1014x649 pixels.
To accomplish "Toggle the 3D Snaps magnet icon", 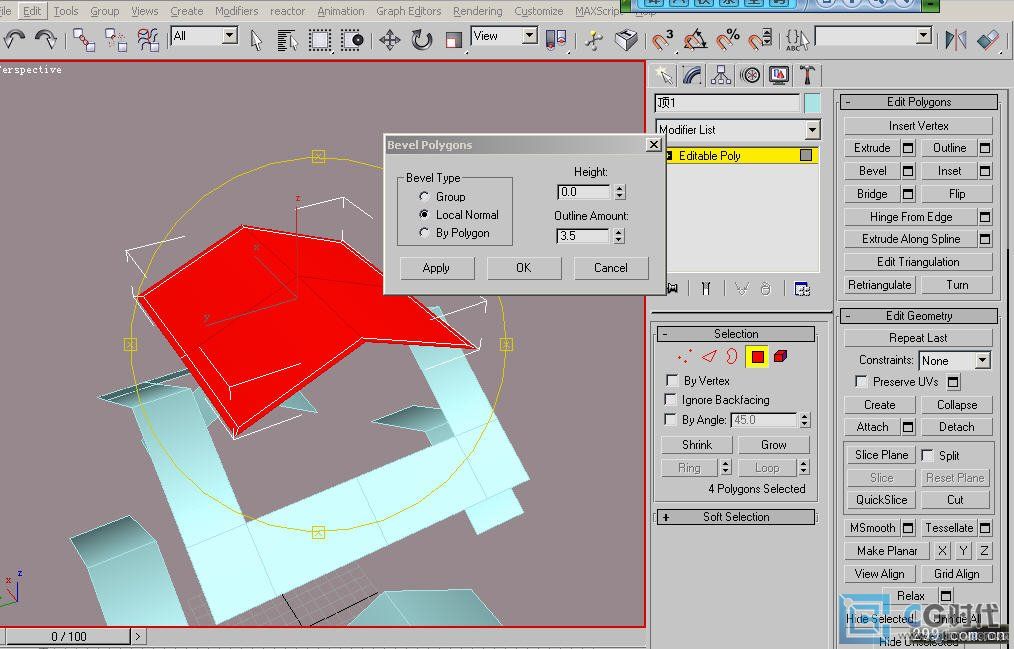I will point(662,40).
